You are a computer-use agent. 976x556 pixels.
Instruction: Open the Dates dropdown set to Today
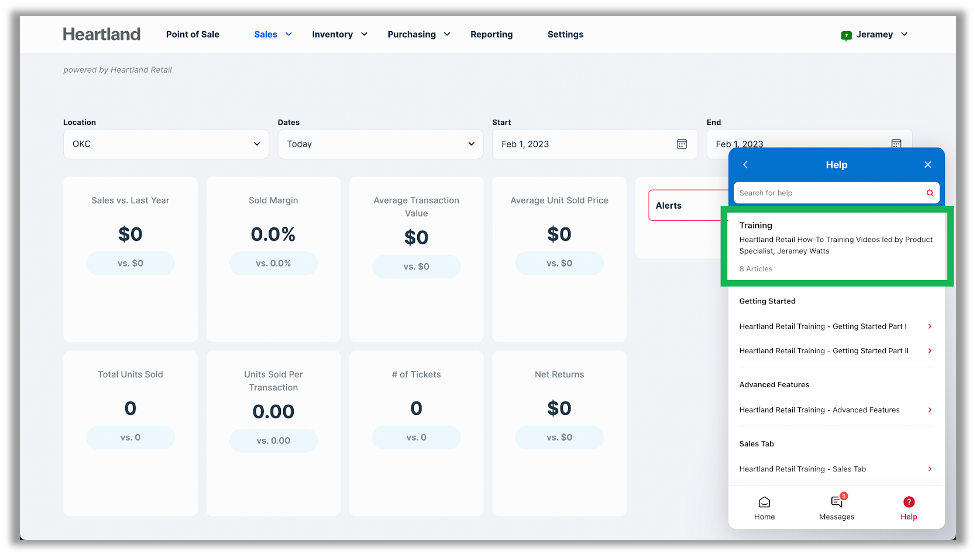(x=380, y=144)
